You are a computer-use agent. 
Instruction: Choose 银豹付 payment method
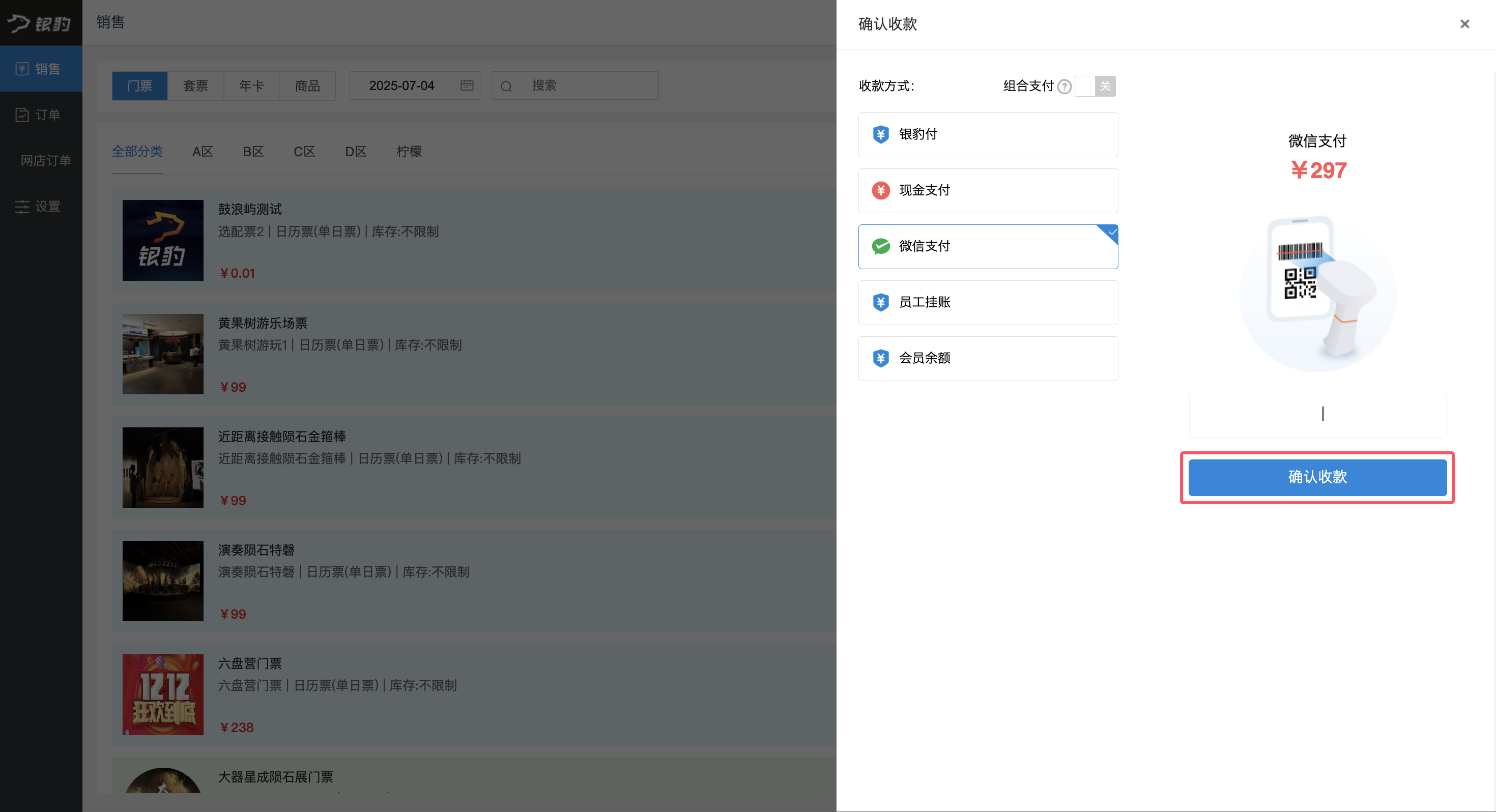(x=988, y=134)
